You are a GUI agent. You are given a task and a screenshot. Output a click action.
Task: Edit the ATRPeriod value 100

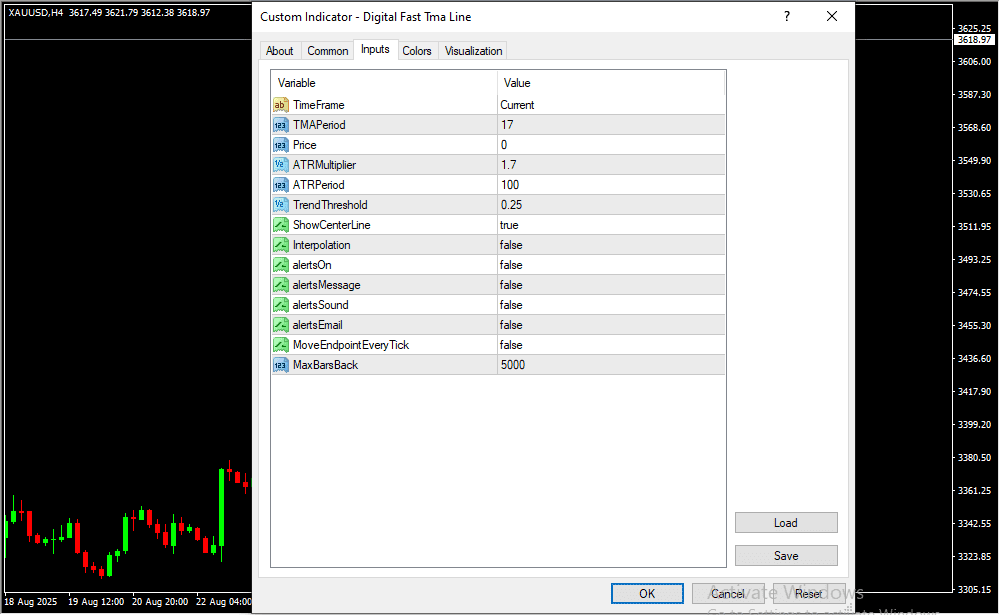[611, 185]
